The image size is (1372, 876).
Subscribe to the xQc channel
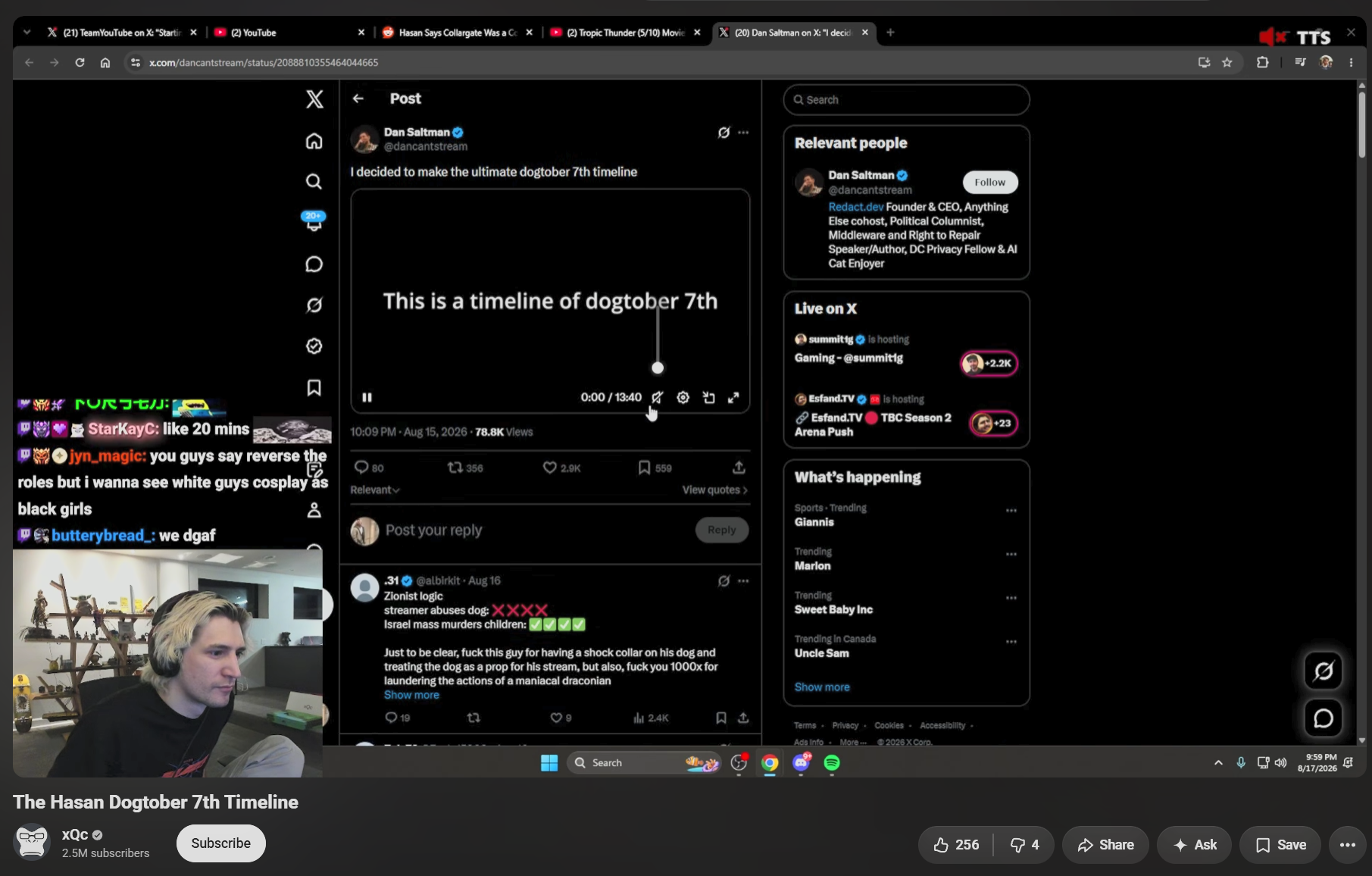tap(221, 843)
